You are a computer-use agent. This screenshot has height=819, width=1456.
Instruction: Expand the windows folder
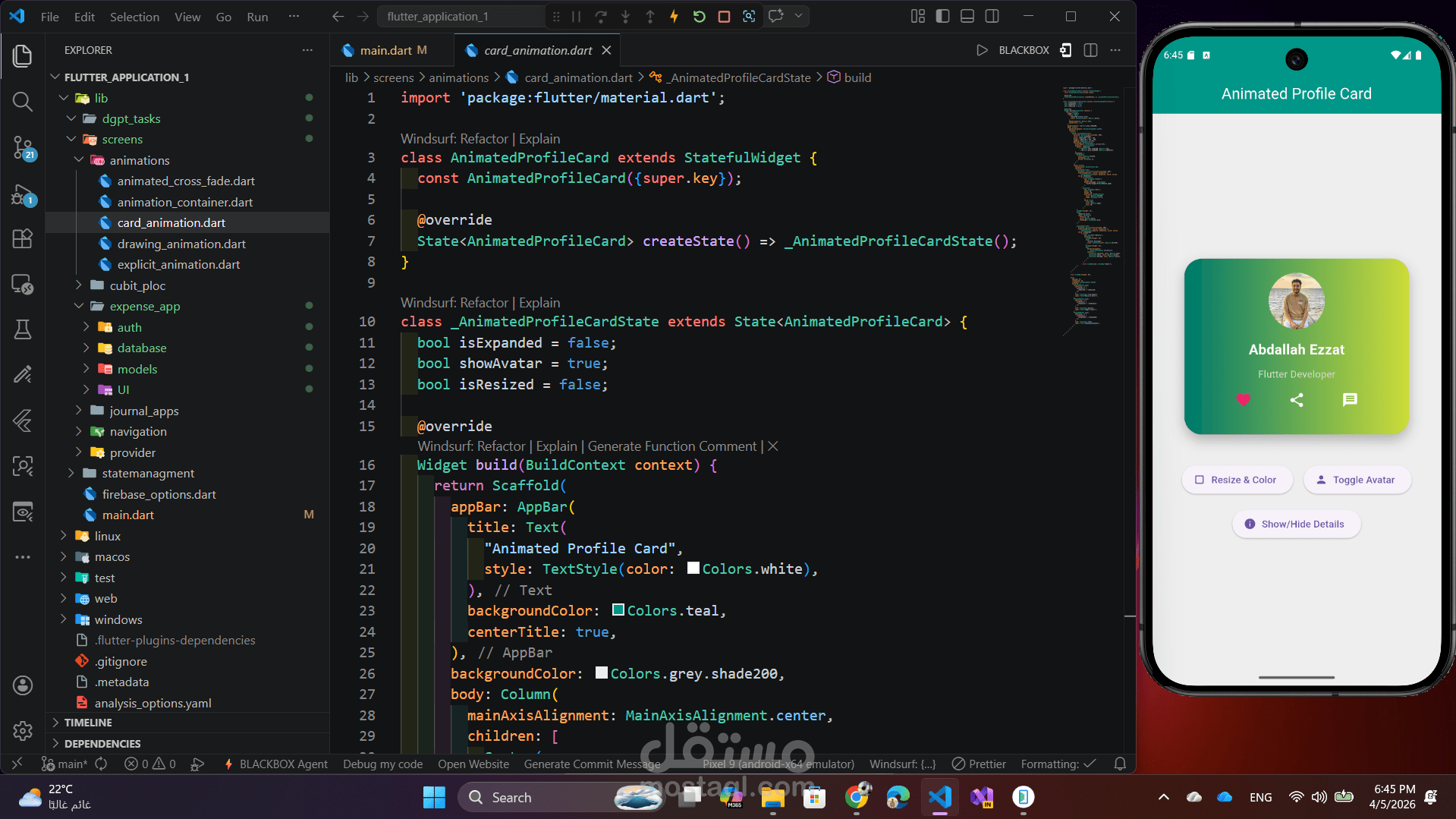click(x=64, y=619)
